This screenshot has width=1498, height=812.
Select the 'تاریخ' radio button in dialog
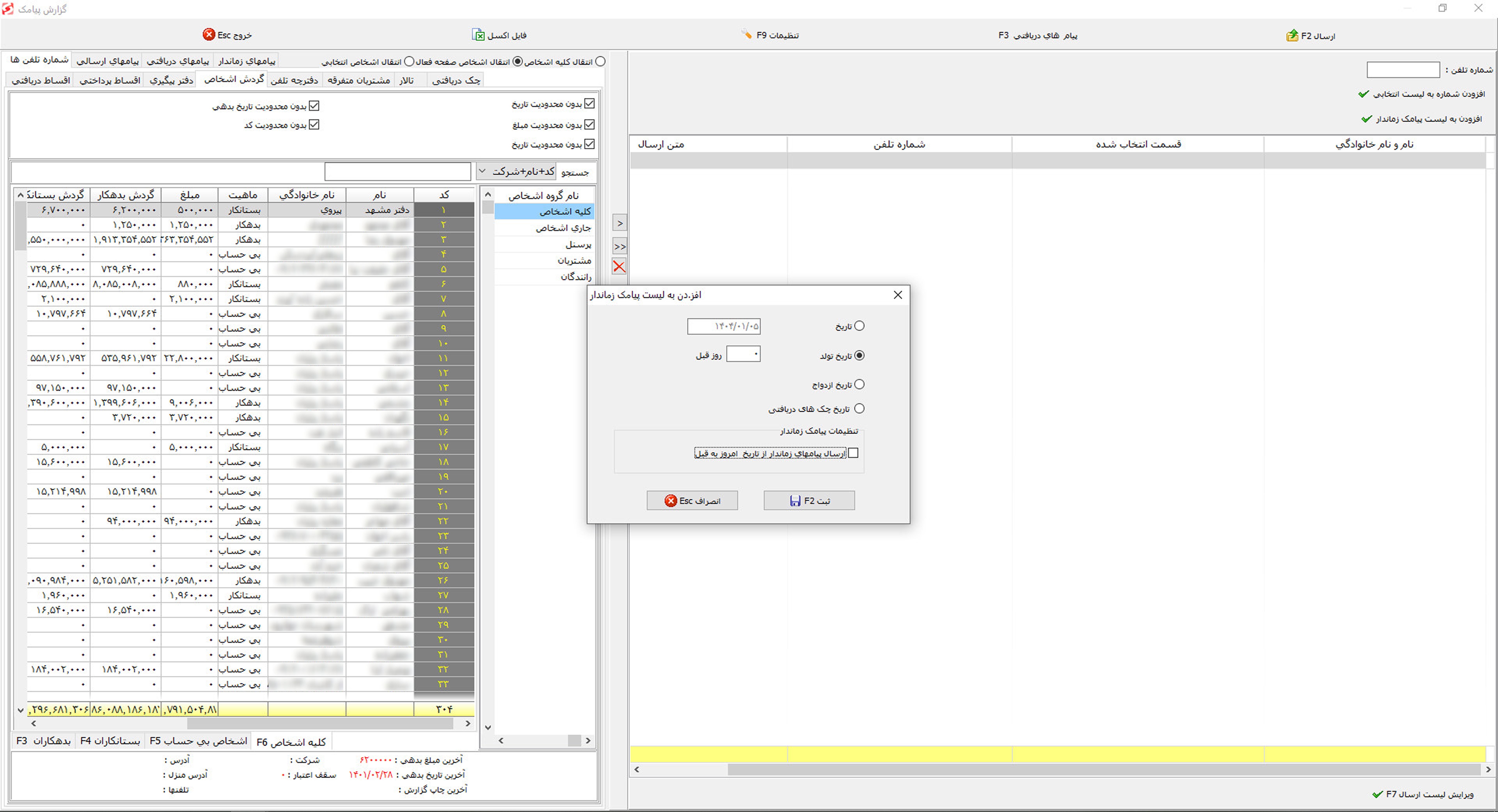(x=859, y=326)
